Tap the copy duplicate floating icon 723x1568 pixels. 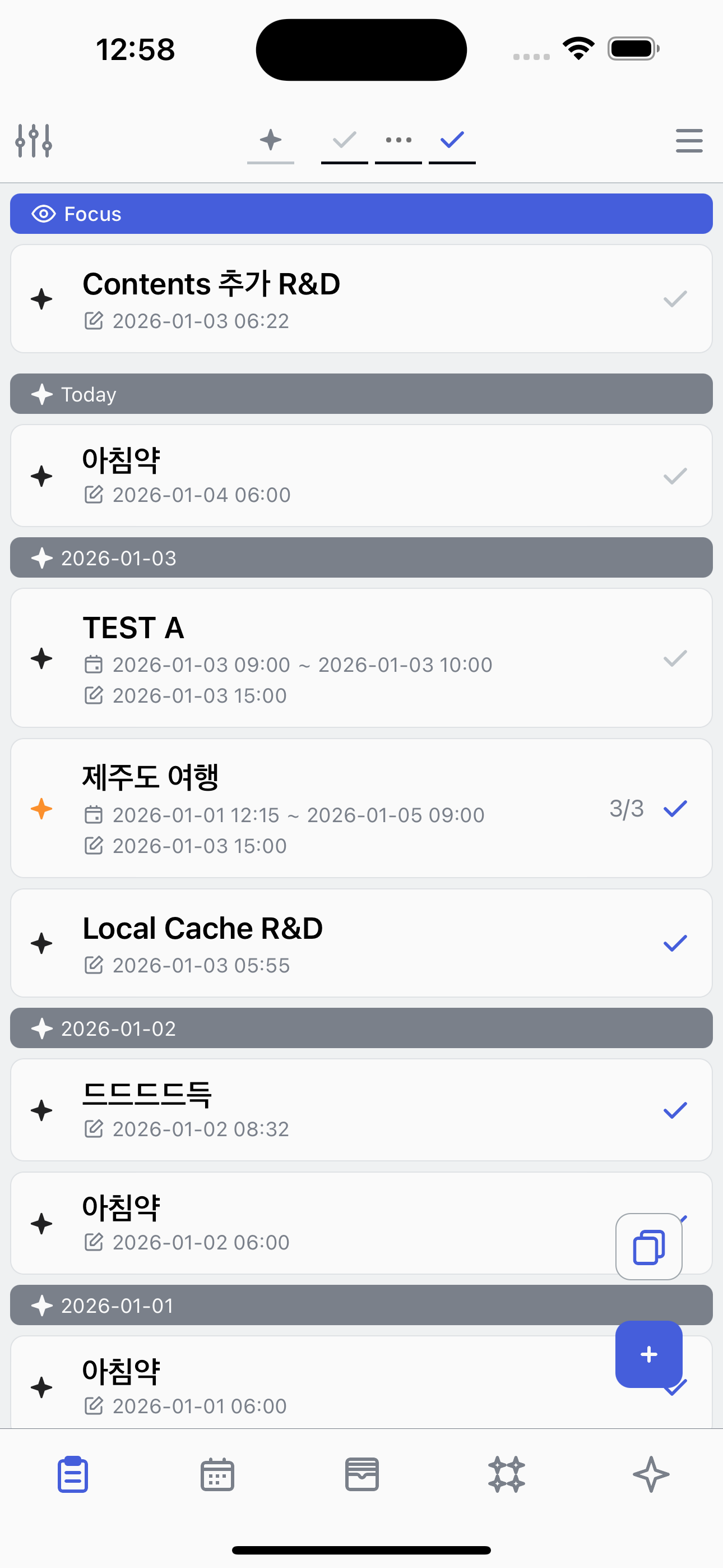[649, 1247]
